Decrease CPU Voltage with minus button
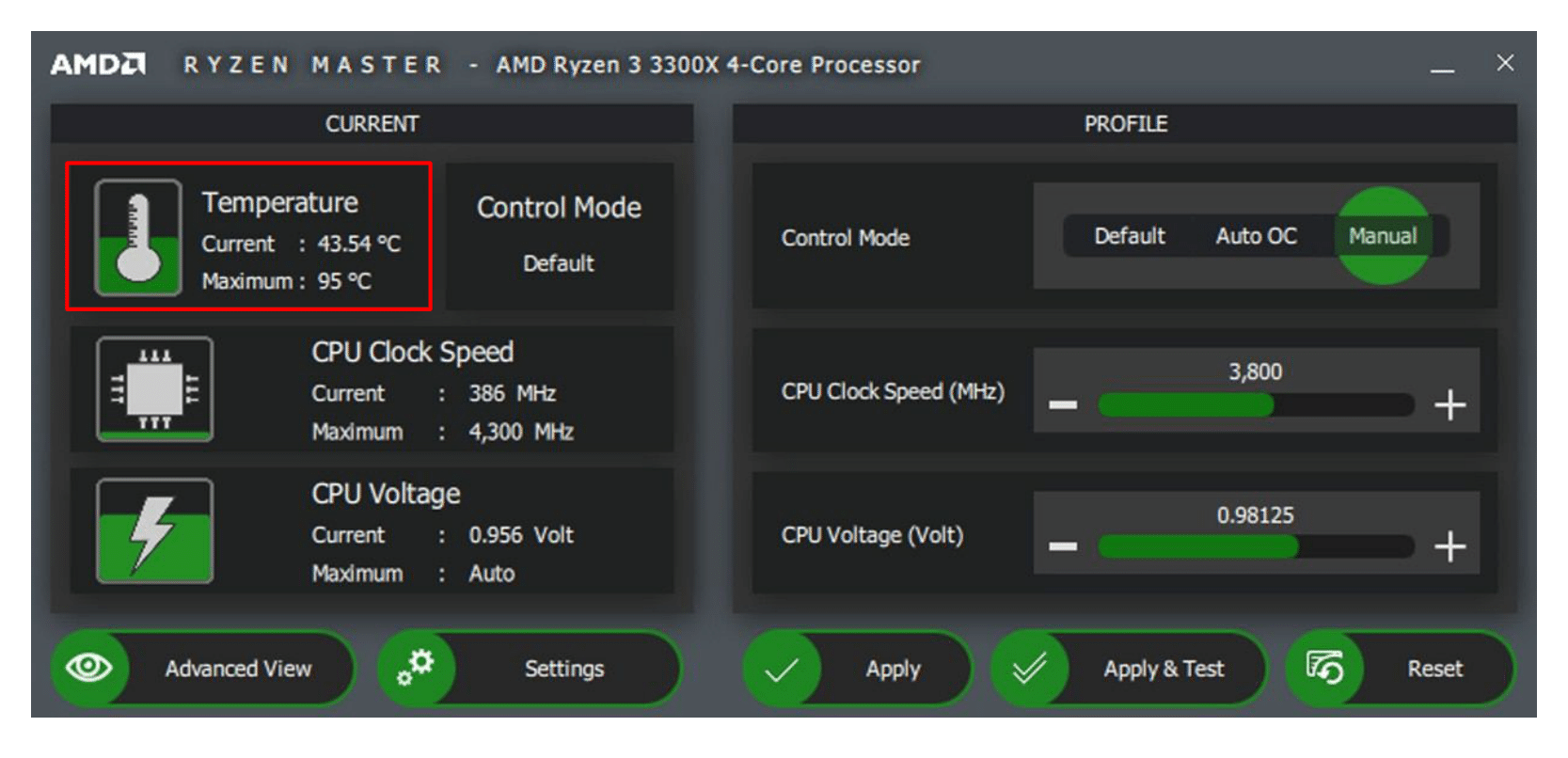 [x=1063, y=546]
